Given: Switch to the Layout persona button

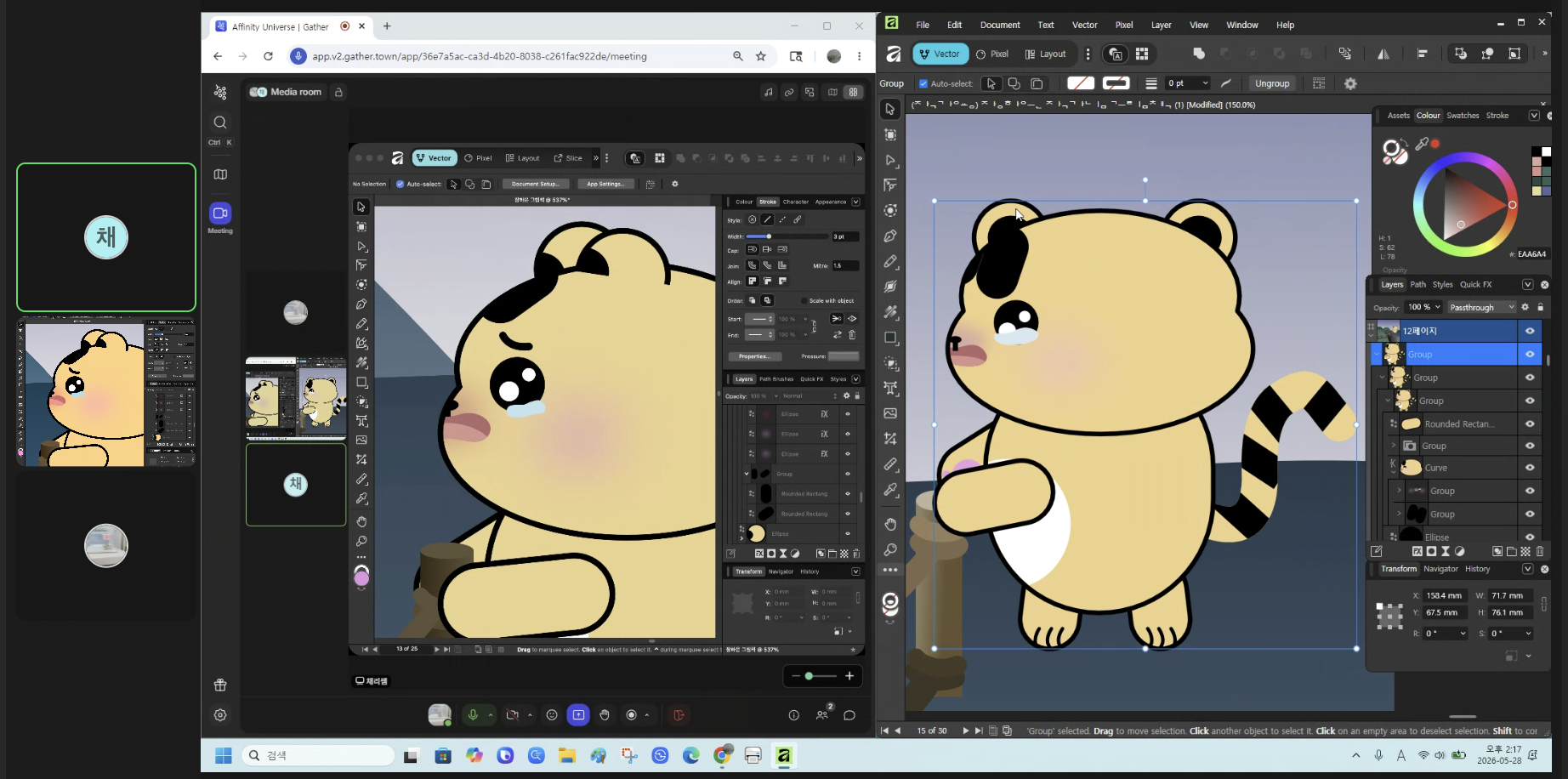Looking at the screenshot, I should (1046, 54).
